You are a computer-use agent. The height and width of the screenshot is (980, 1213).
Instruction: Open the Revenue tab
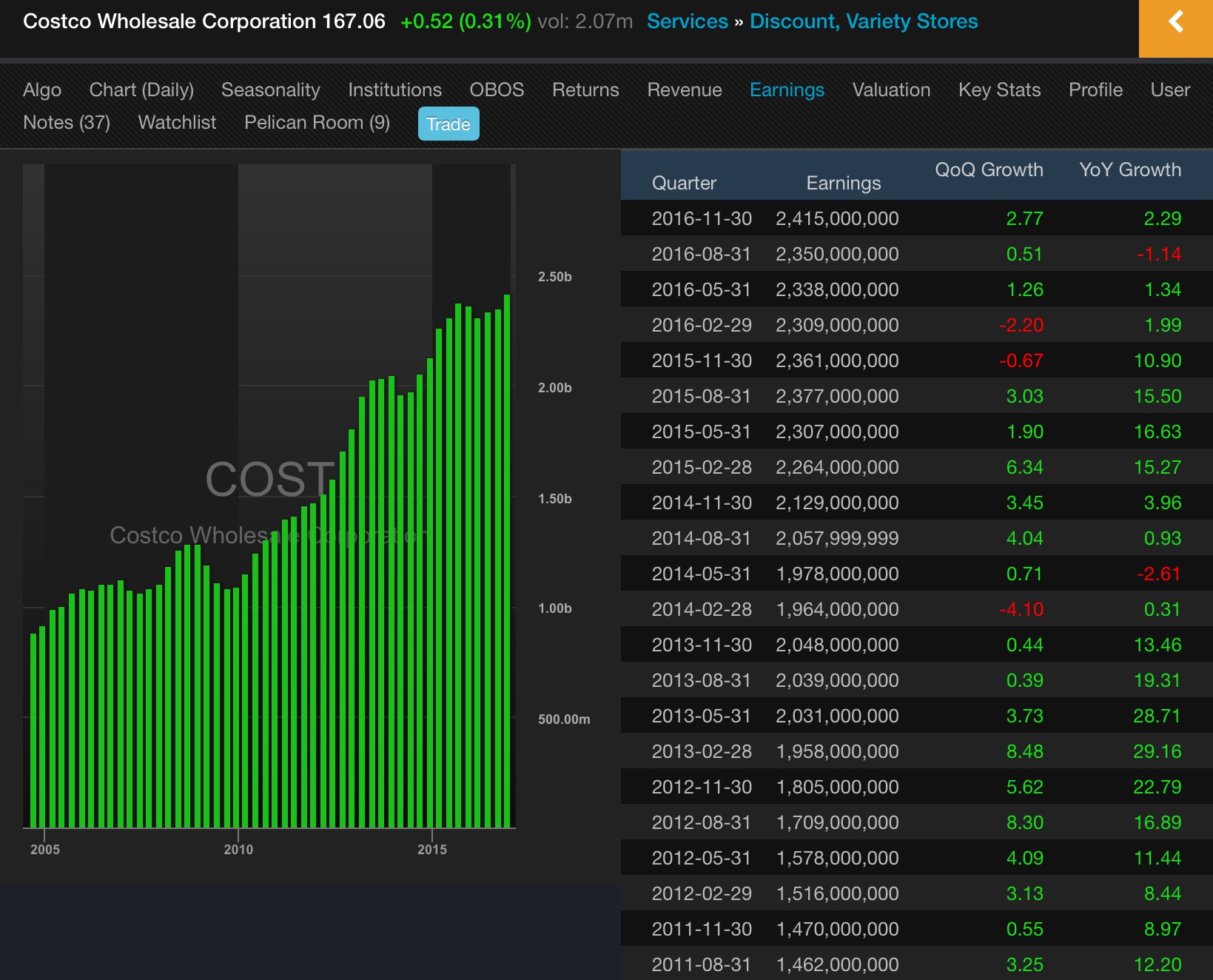(685, 90)
